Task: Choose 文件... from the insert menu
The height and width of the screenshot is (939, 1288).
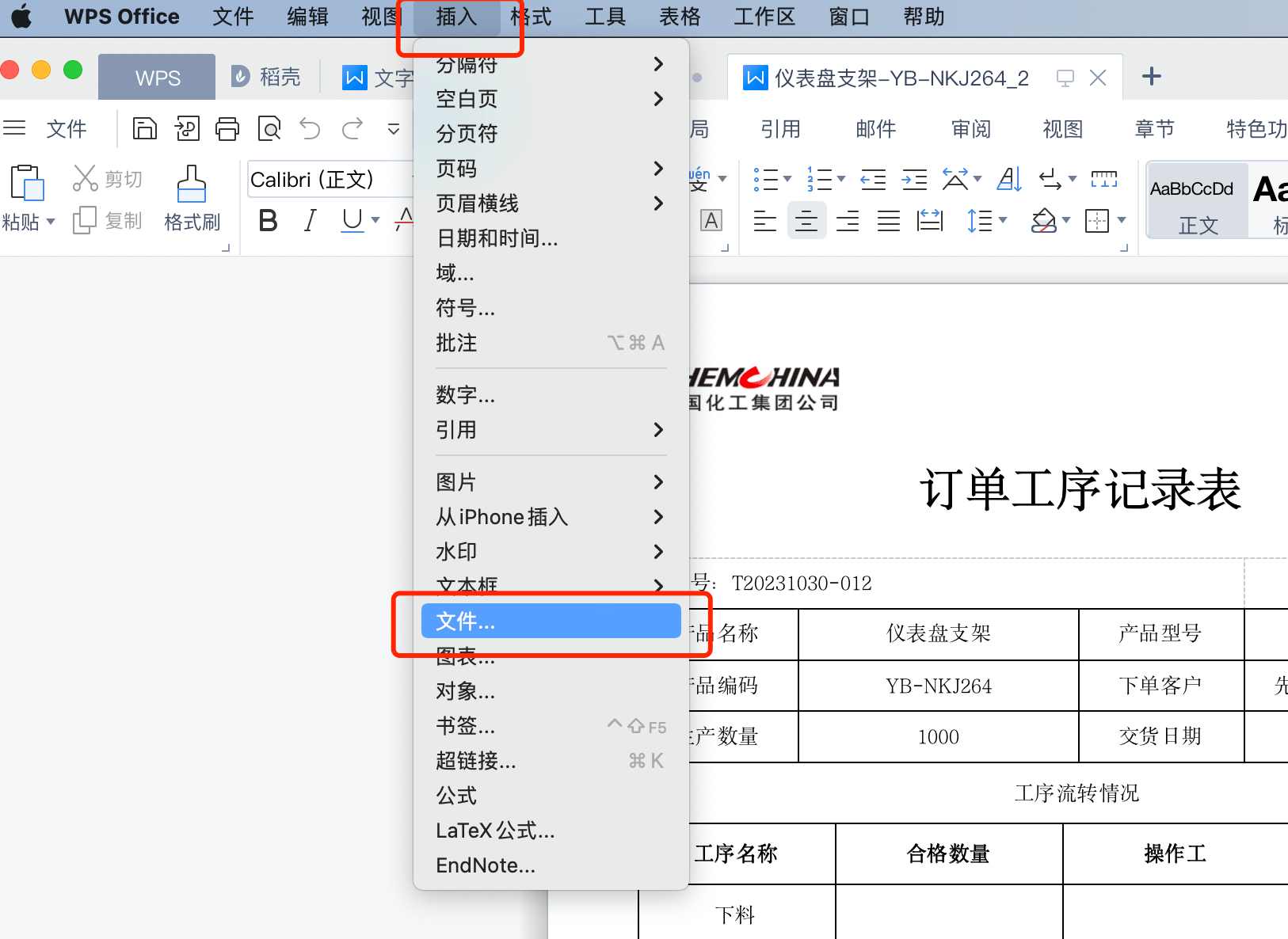Action: coord(551,622)
